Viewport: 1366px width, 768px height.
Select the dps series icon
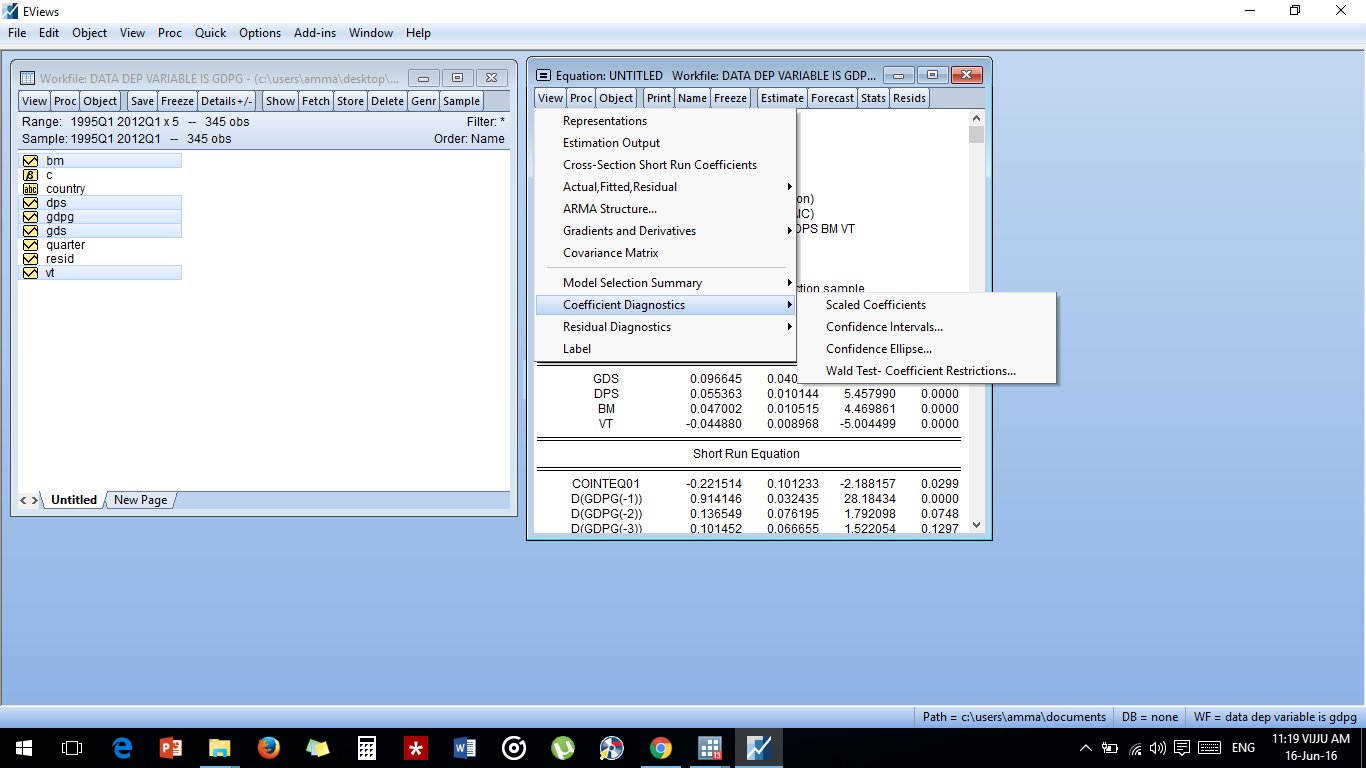(30, 203)
